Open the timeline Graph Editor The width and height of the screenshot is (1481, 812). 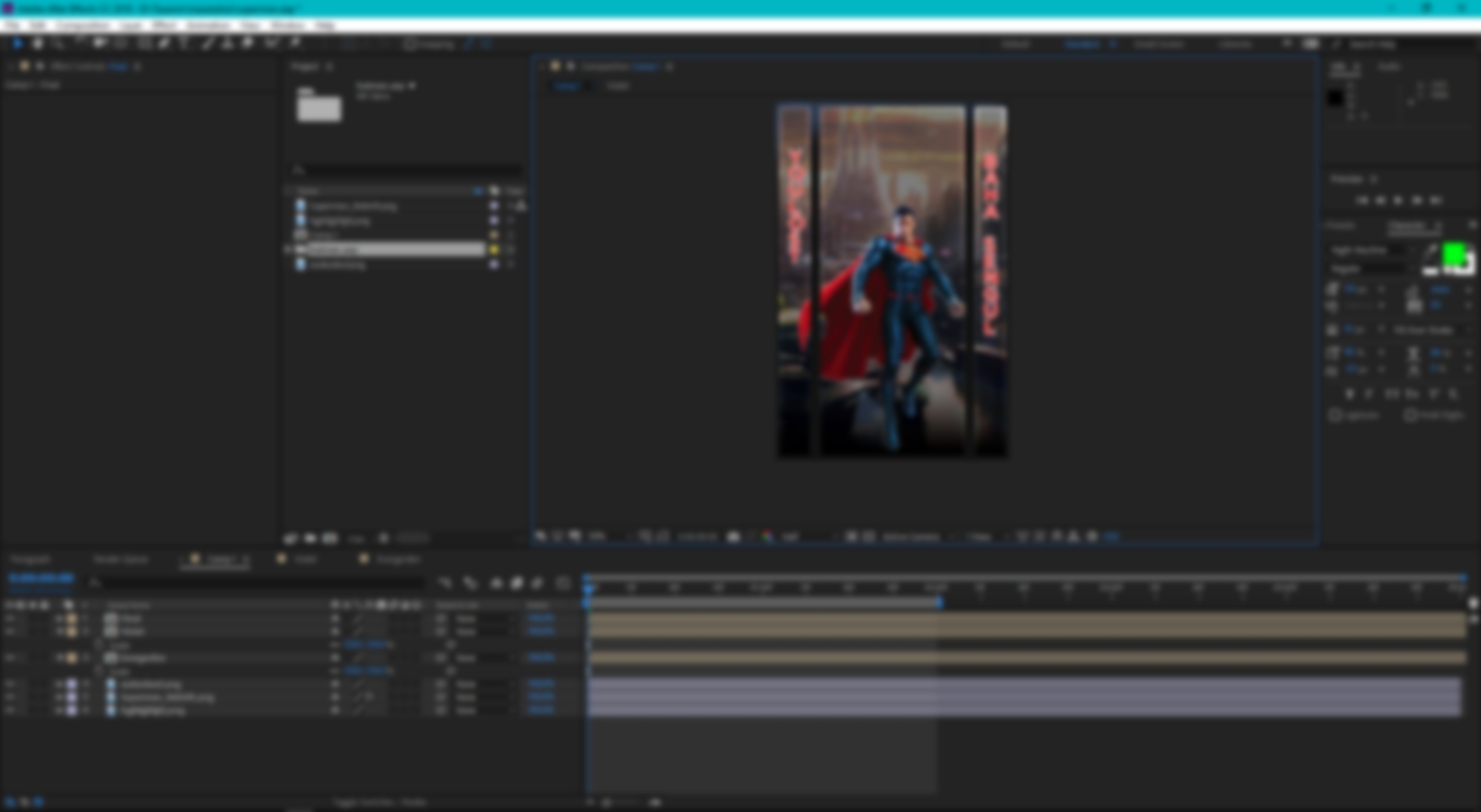pyautogui.click(x=563, y=584)
